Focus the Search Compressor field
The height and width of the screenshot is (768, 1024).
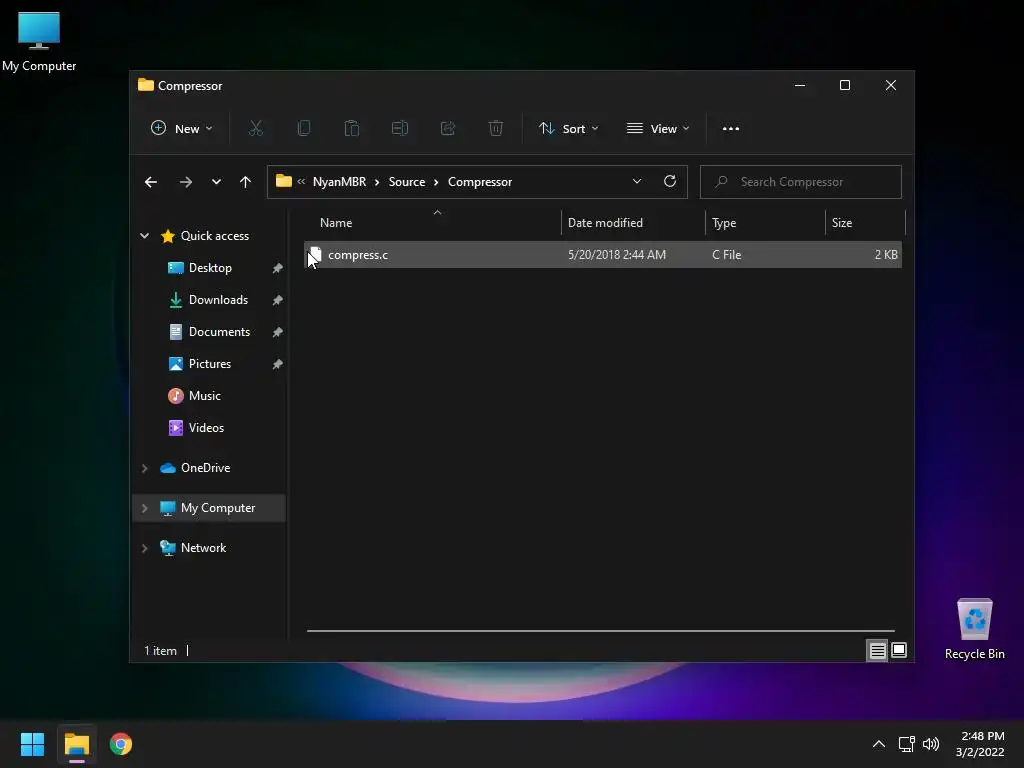tap(801, 182)
